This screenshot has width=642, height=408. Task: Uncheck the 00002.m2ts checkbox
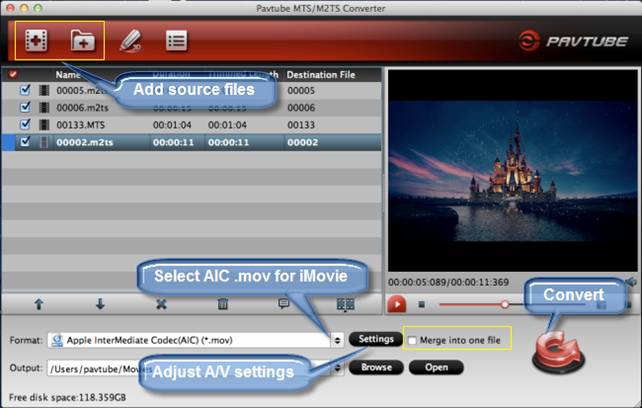click(x=25, y=142)
